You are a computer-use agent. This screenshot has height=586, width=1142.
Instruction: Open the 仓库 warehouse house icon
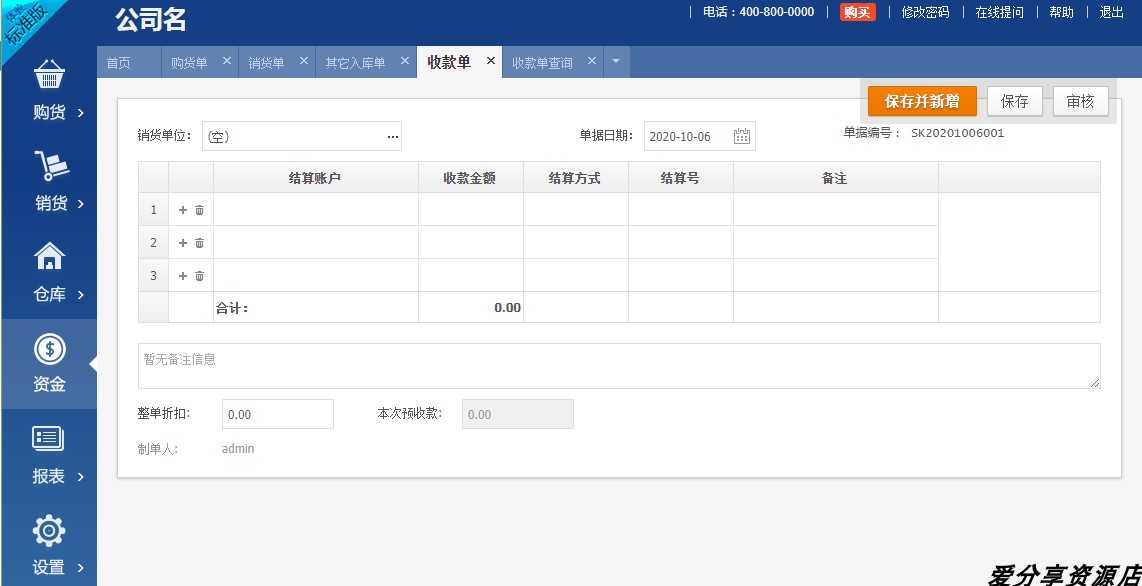tap(50, 256)
